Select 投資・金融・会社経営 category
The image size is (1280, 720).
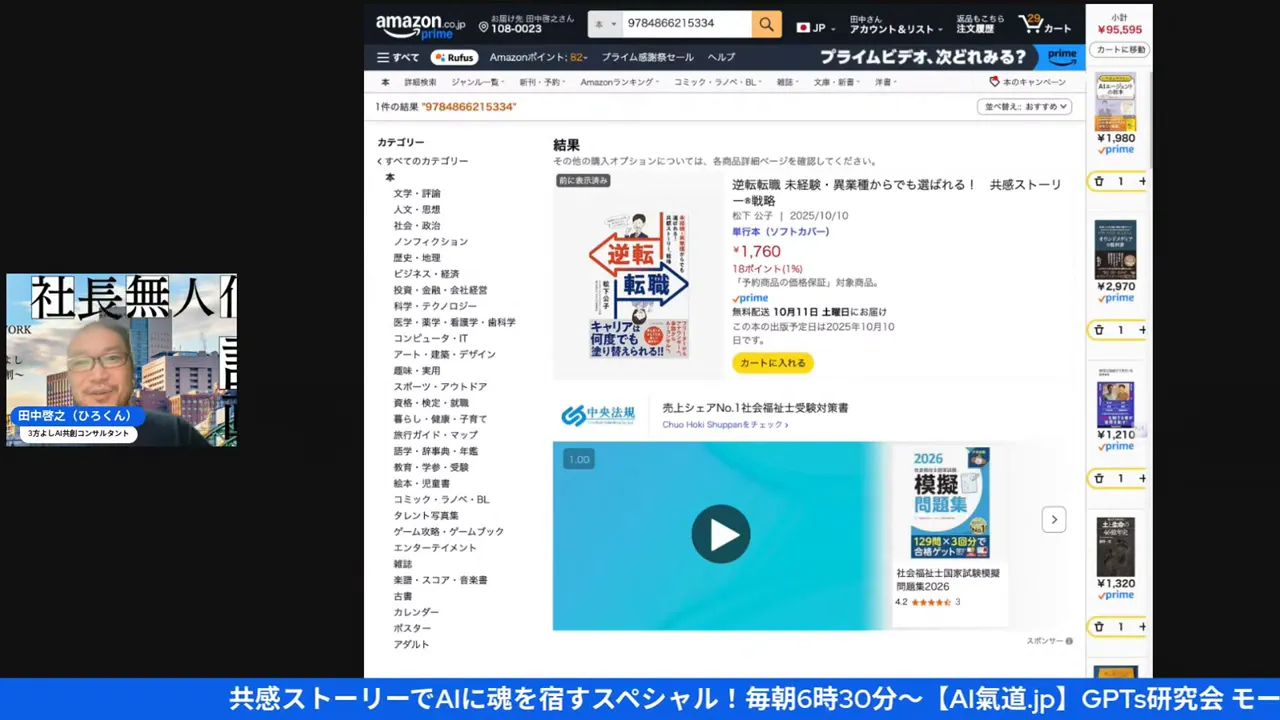(440, 290)
